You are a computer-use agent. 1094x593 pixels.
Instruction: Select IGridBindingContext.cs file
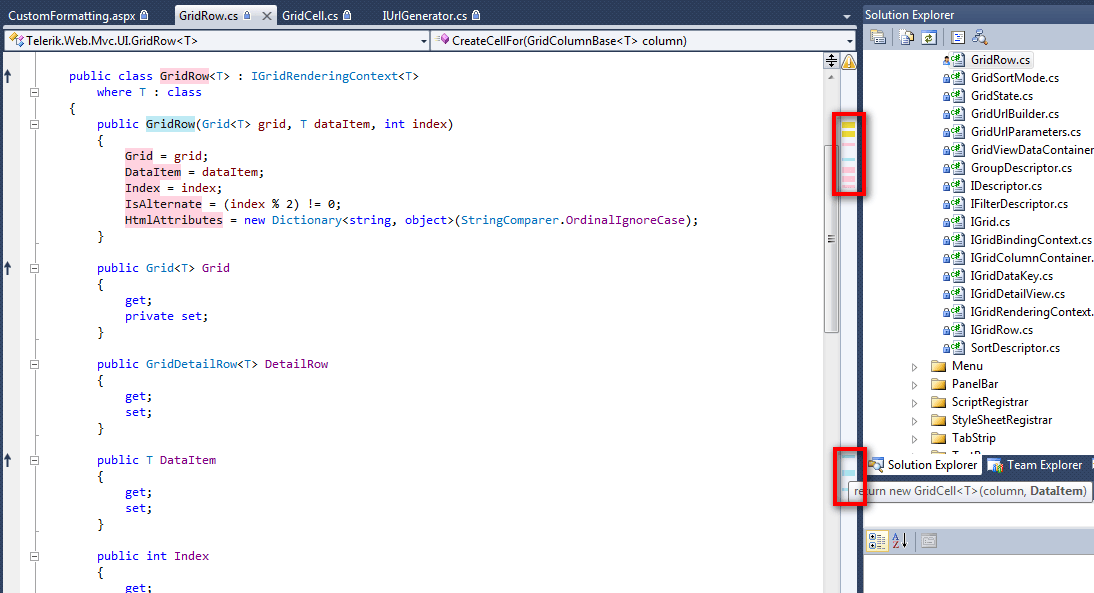1031,240
